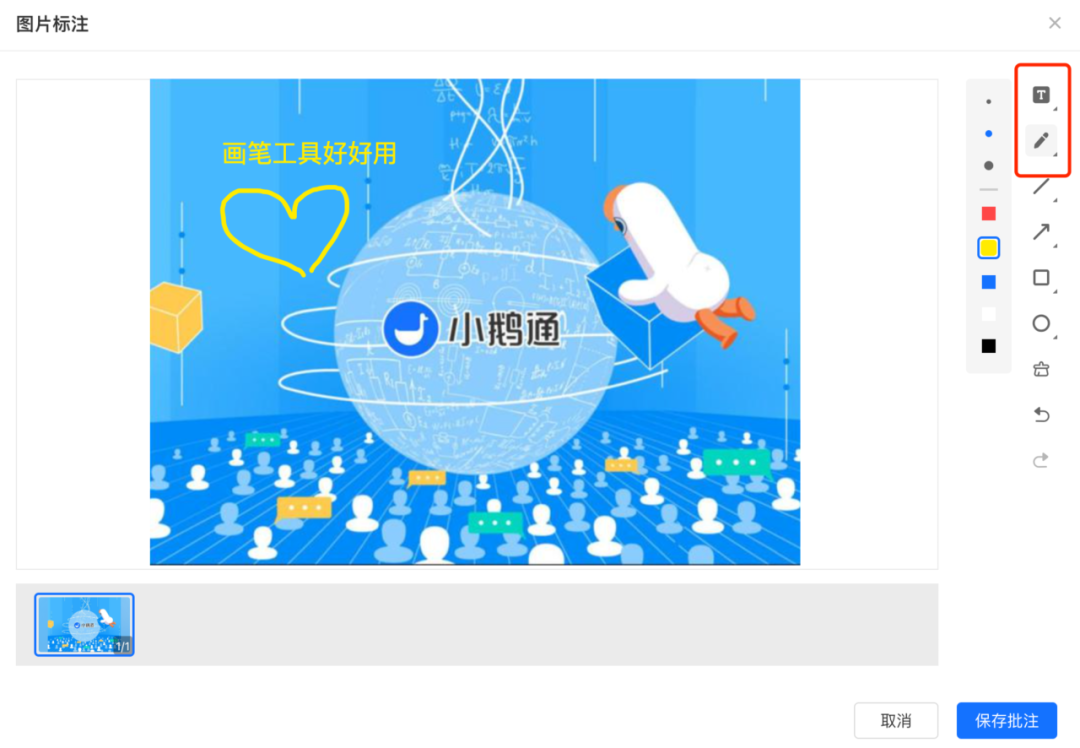Pick the red color swatch
The image size is (1080, 748).
pyautogui.click(x=988, y=214)
